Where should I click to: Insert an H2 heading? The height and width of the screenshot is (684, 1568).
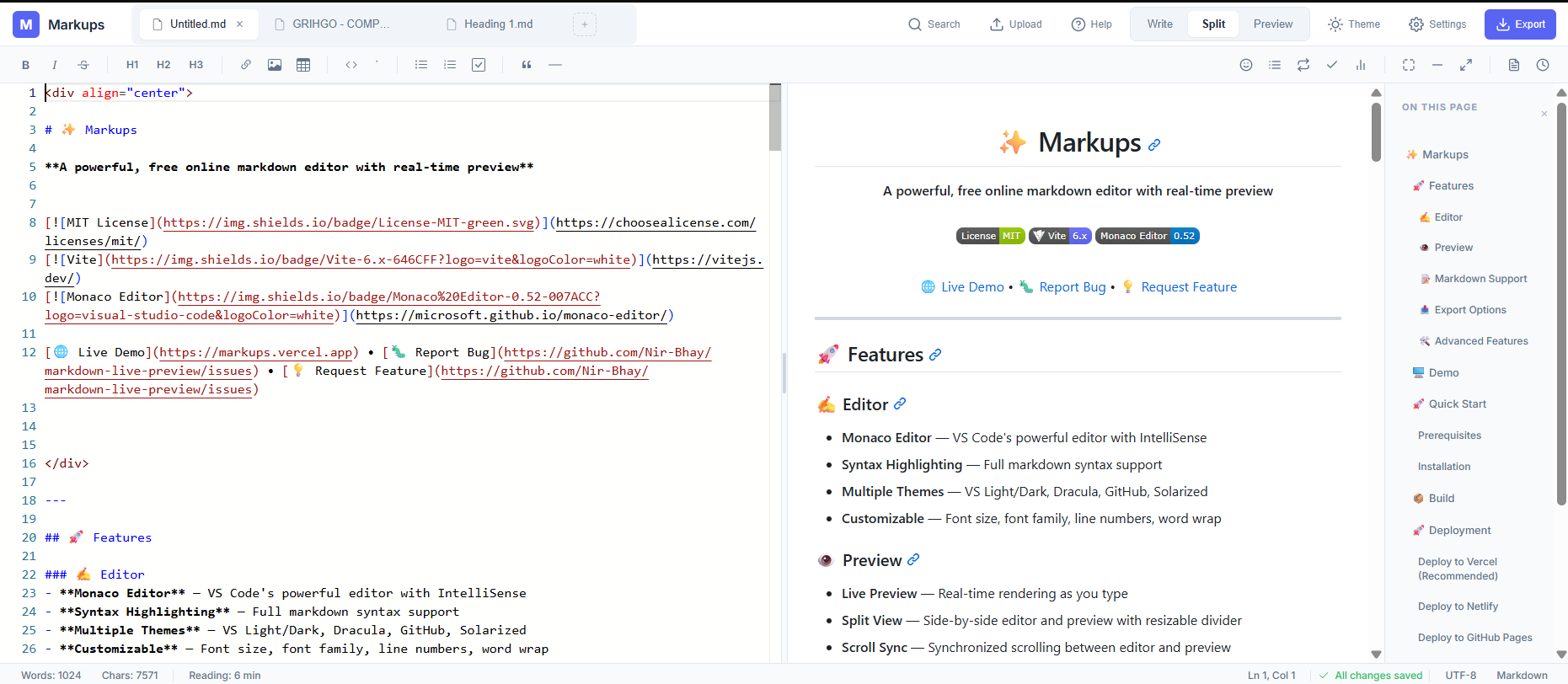[163, 65]
